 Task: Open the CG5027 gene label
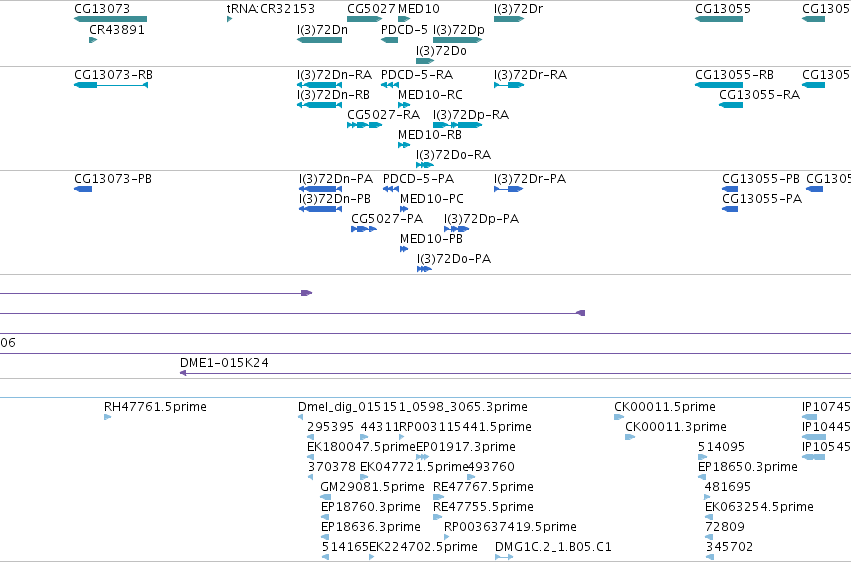point(371,9)
